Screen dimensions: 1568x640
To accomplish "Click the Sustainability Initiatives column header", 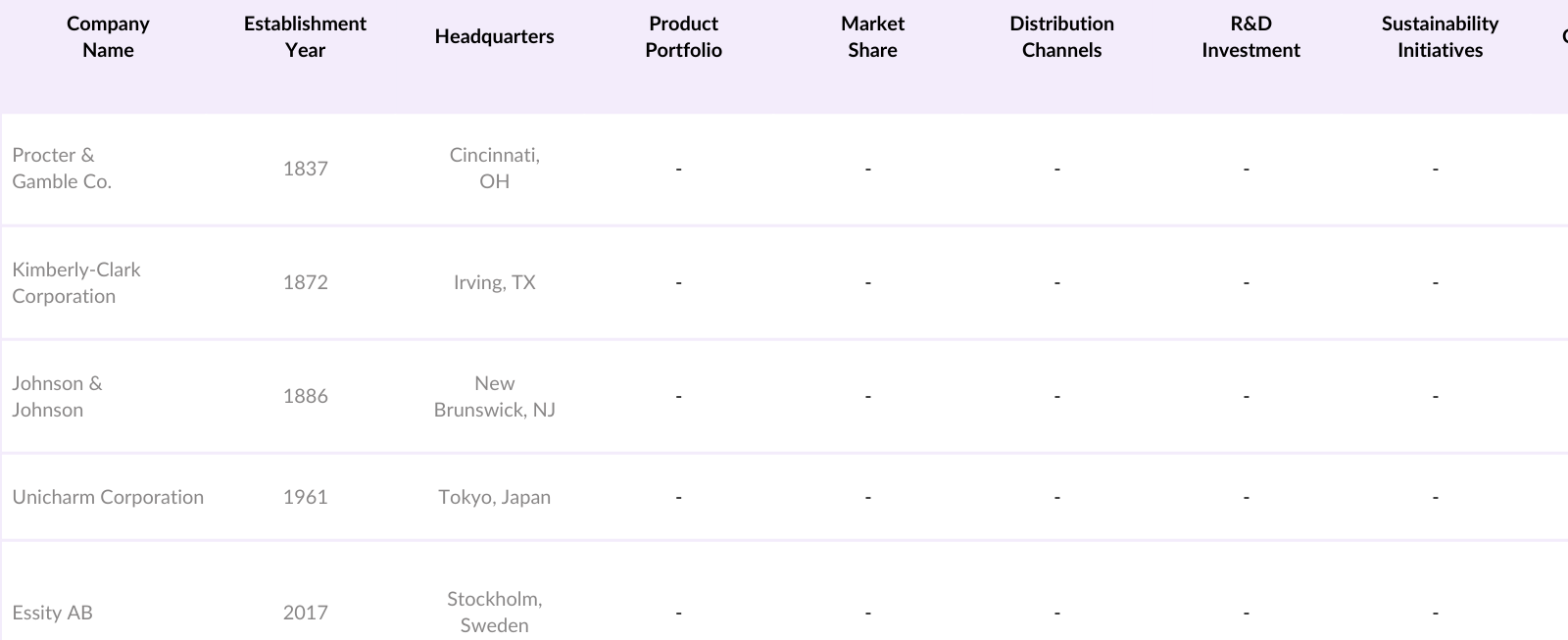I will point(1440,37).
